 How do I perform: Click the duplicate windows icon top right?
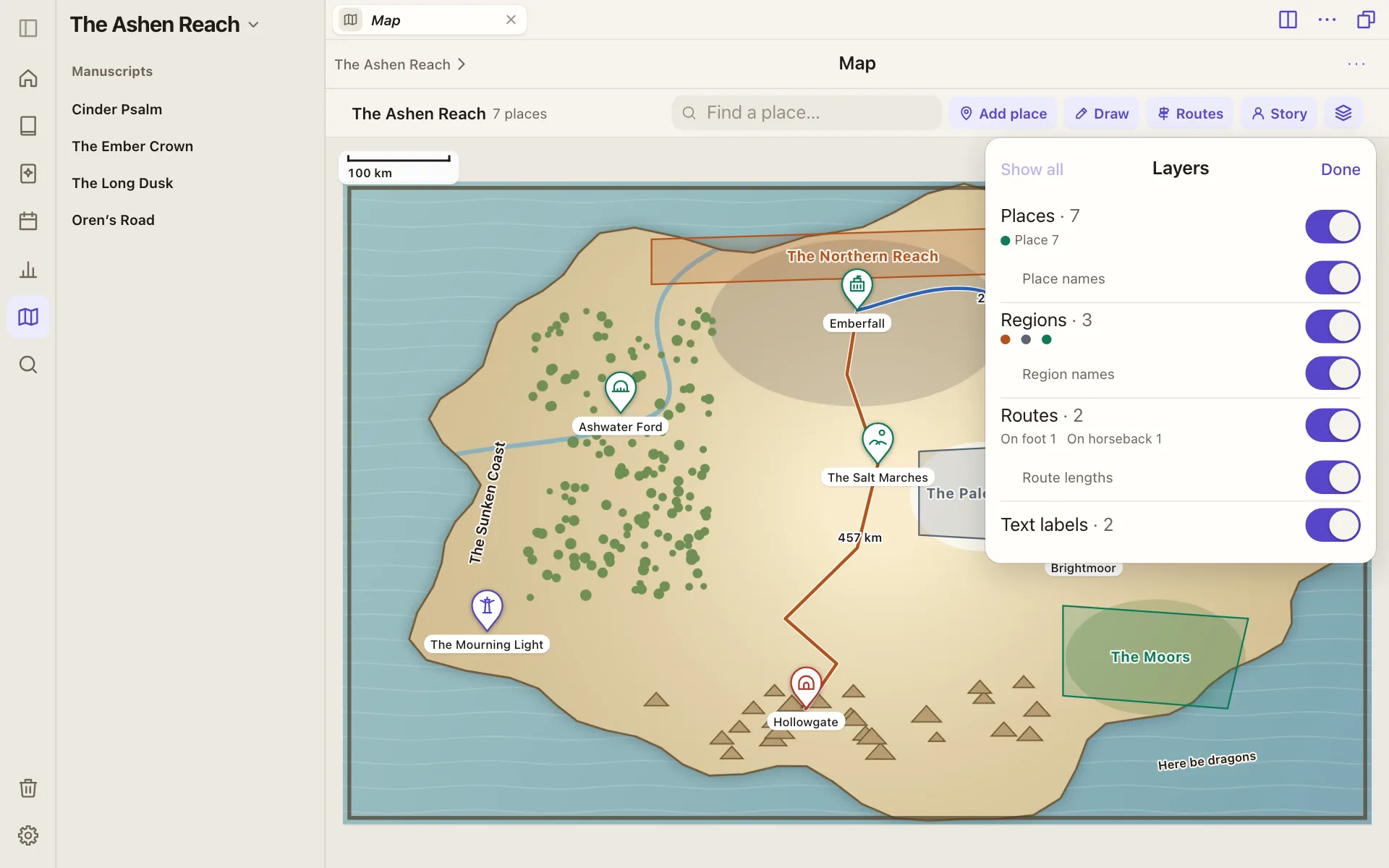(x=1366, y=20)
